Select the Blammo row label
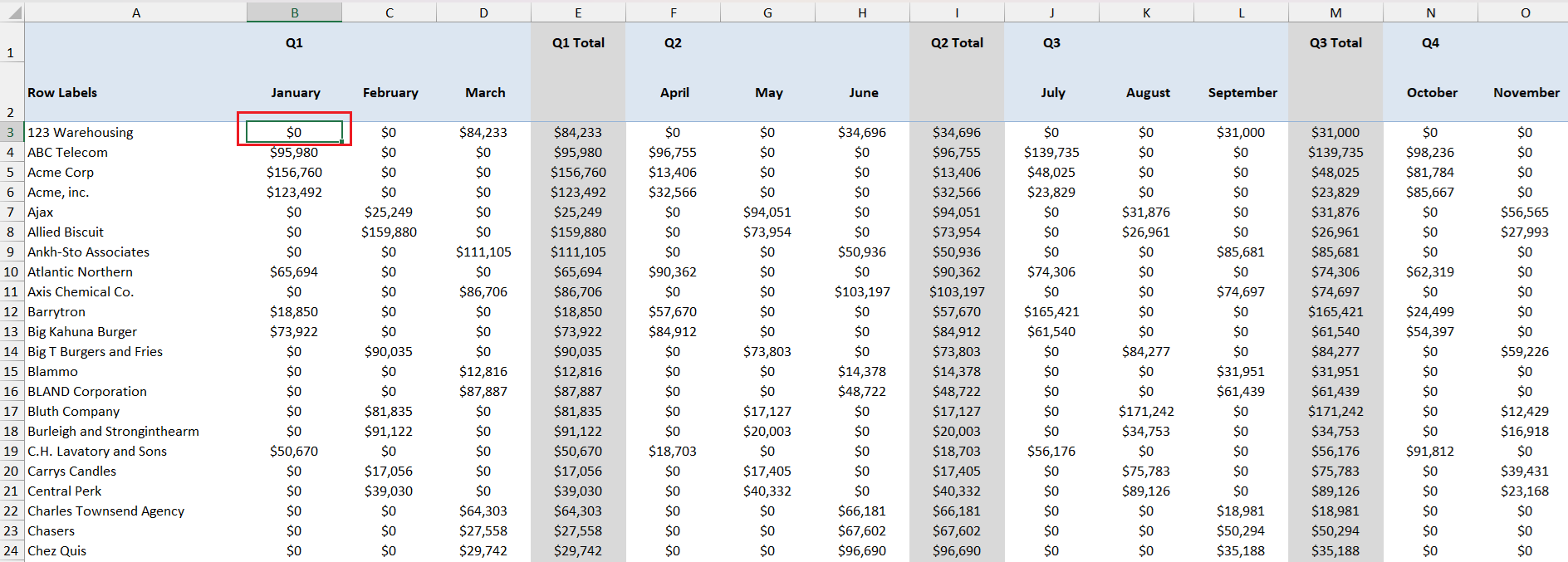The height and width of the screenshot is (562, 1568). point(52,371)
